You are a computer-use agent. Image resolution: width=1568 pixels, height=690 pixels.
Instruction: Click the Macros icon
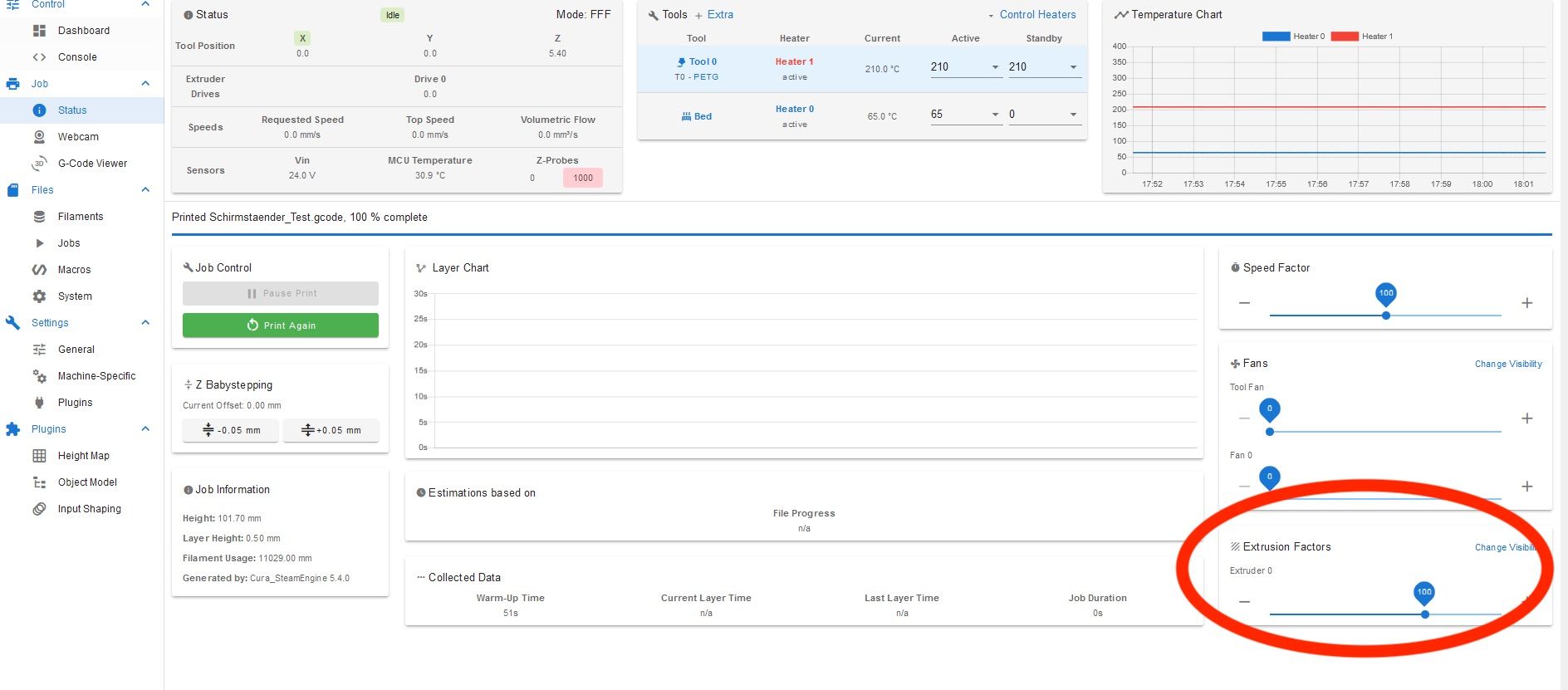pyautogui.click(x=39, y=270)
